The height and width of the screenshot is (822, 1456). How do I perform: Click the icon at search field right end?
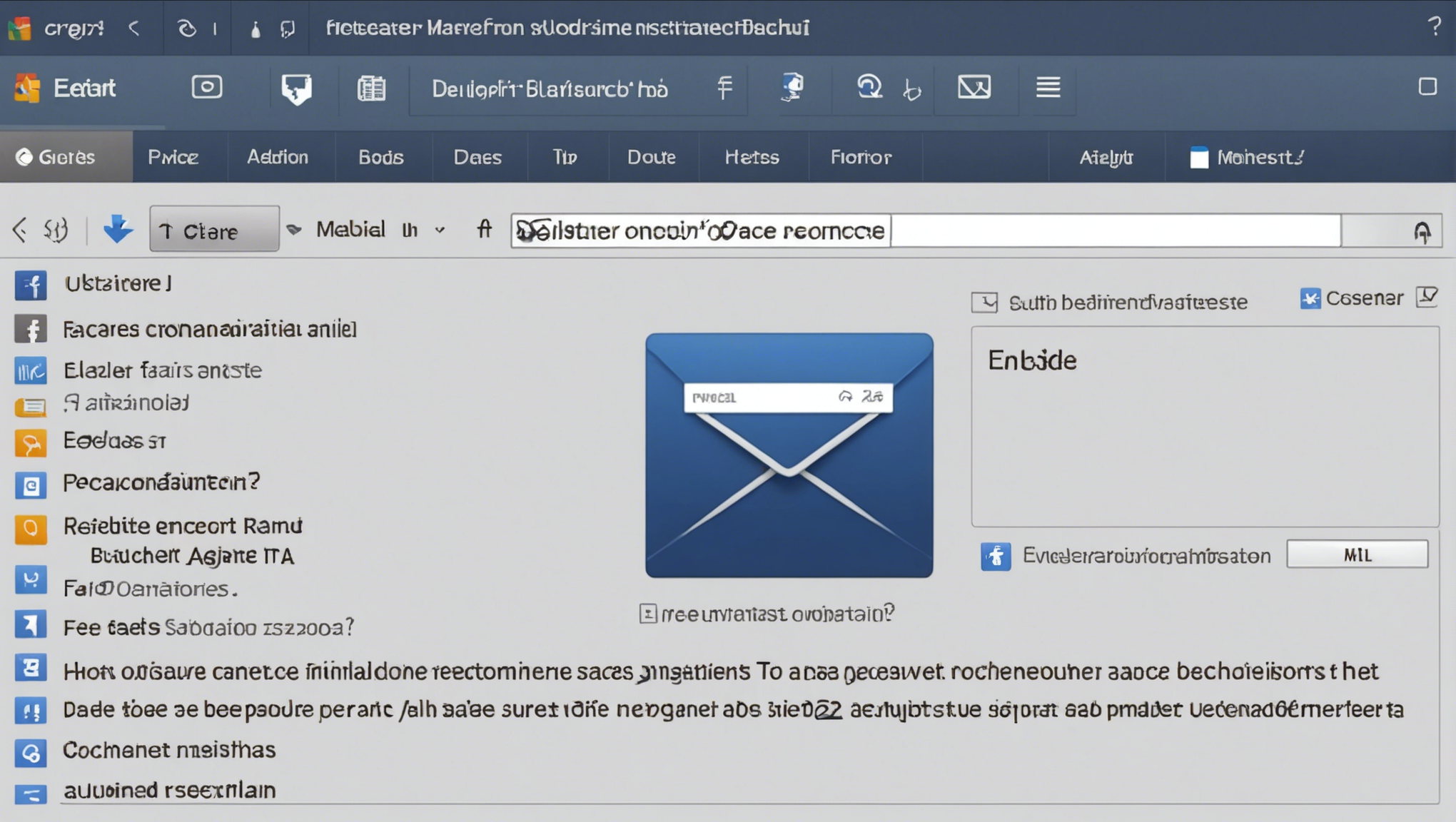pos(1422,231)
